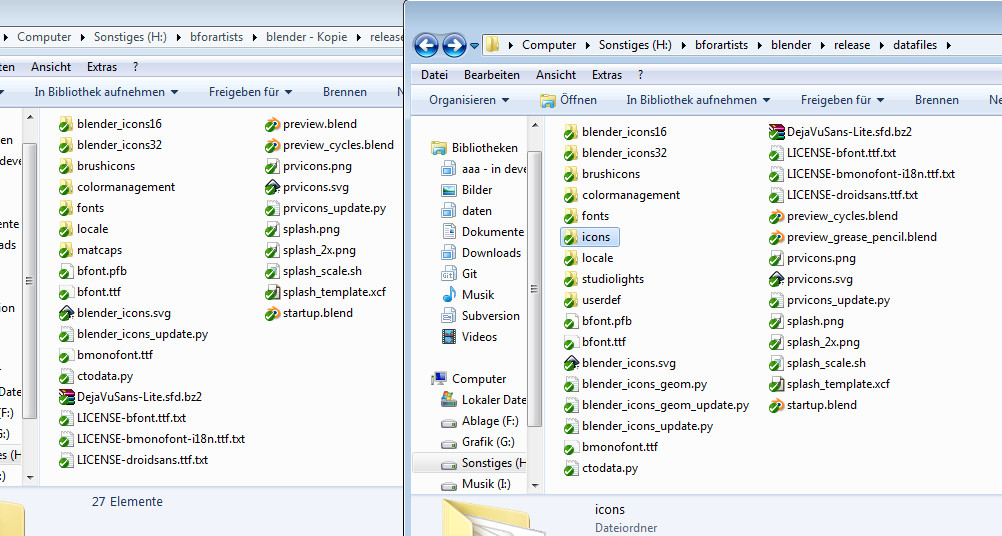Expand arrow after bforartists in left address bar
The image size is (1002, 536).
tap(254, 38)
